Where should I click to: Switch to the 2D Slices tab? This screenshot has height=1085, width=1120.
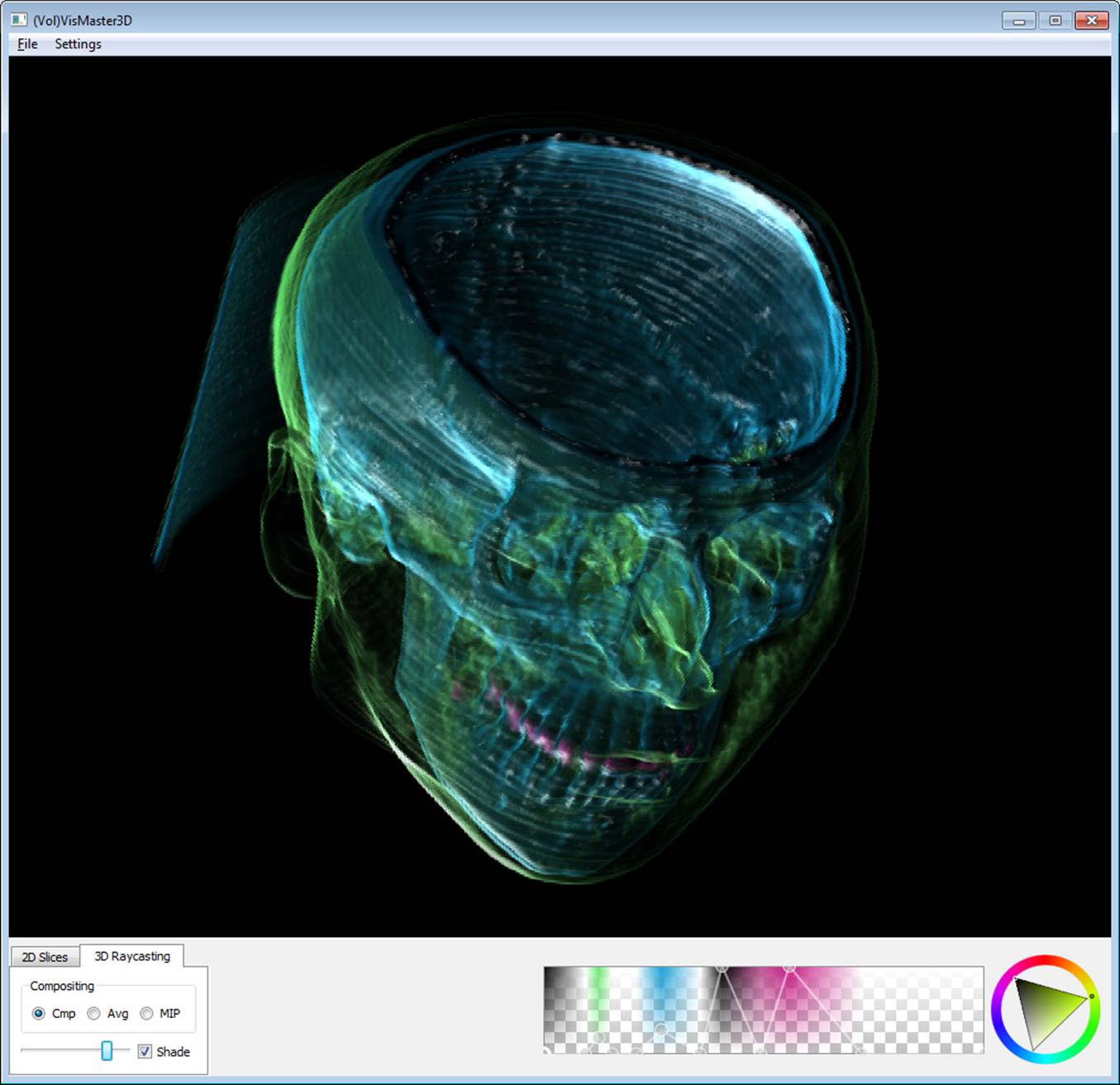click(45, 956)
